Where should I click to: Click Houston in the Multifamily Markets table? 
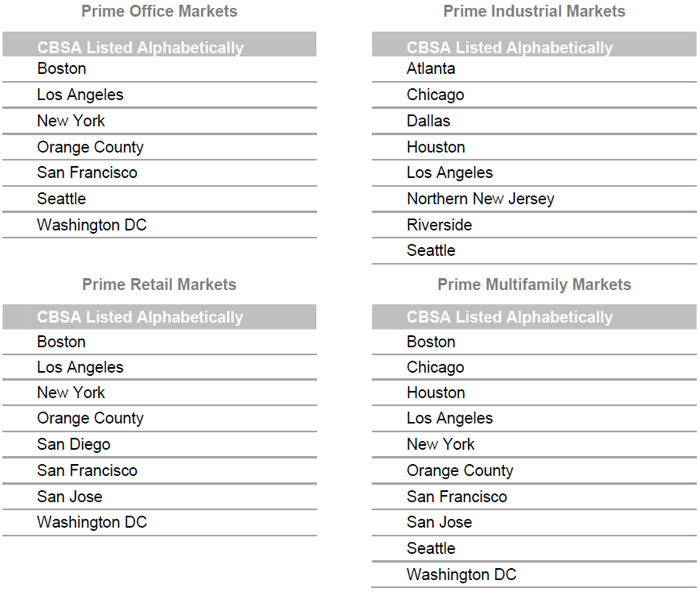pos(436,393)
